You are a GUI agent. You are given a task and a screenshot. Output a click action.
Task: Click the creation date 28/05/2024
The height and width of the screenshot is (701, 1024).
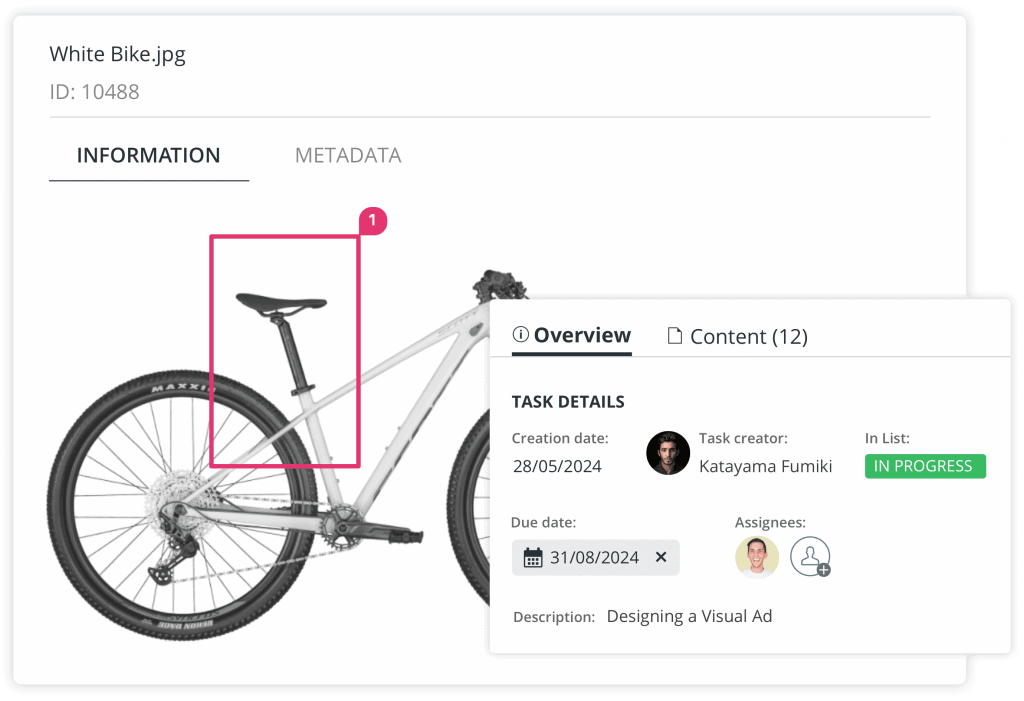pos(556,466)
